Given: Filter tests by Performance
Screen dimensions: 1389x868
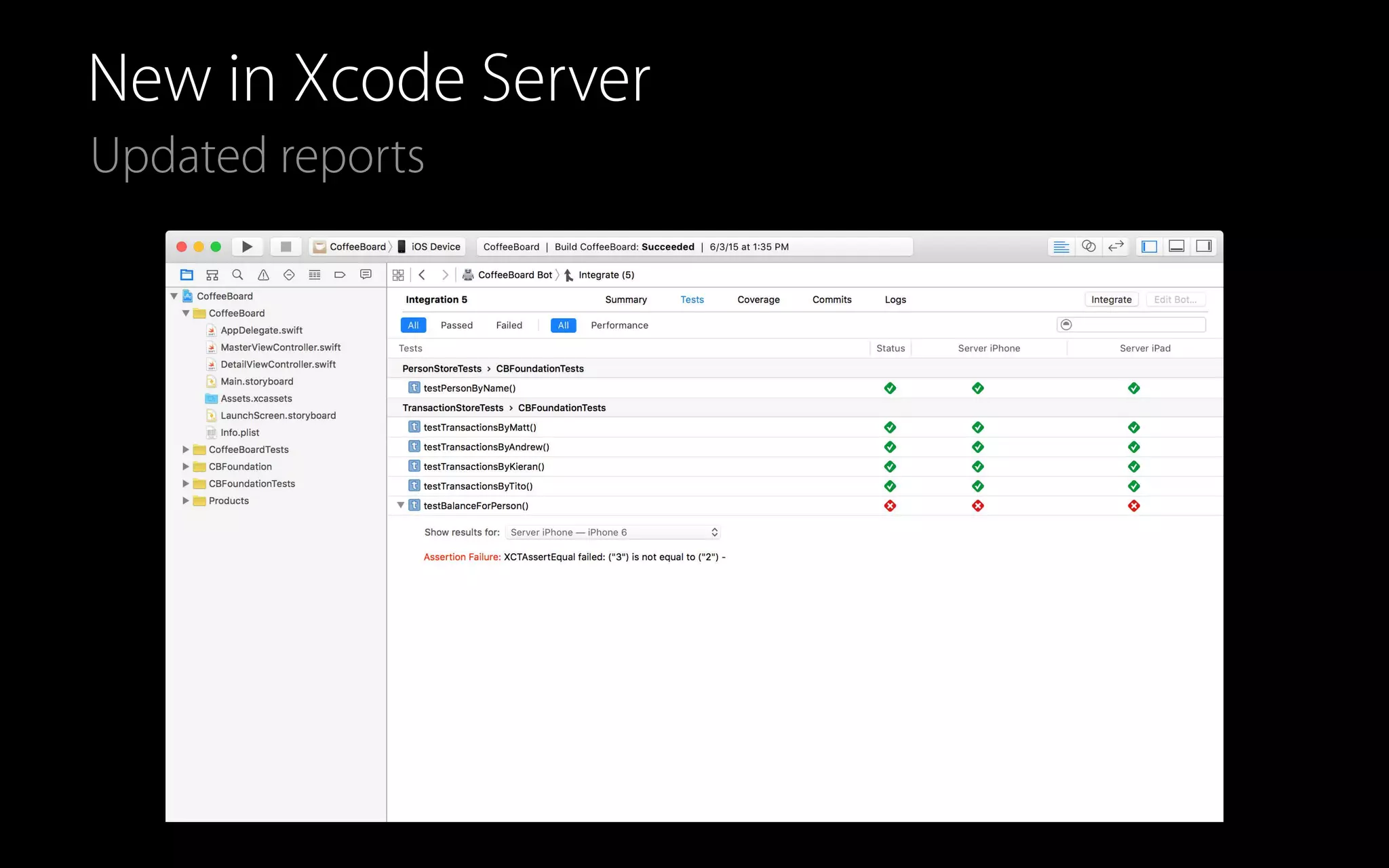Looking at the screenshot, I should point(619,325).
